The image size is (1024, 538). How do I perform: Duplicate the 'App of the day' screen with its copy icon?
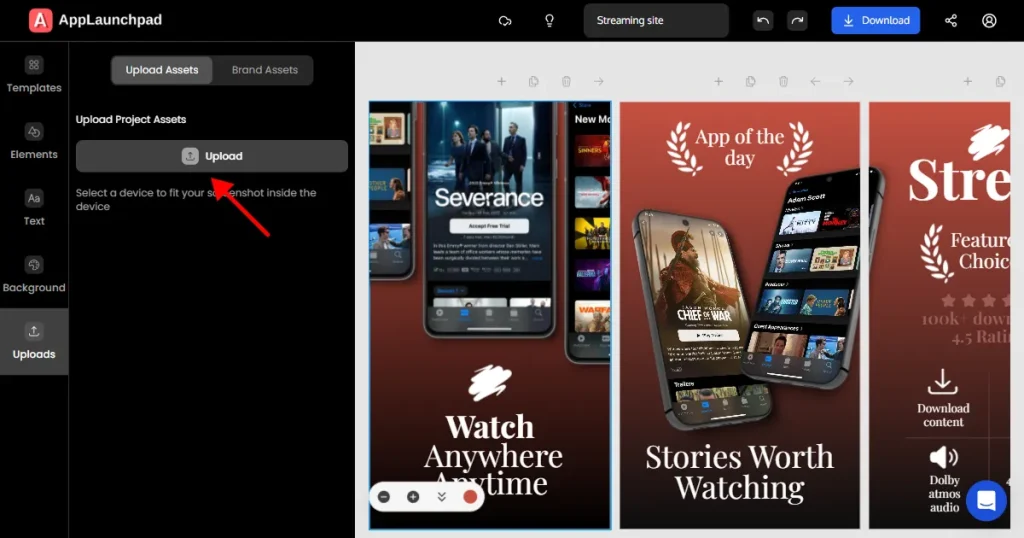pyautogui.click(x=750, y=82)
